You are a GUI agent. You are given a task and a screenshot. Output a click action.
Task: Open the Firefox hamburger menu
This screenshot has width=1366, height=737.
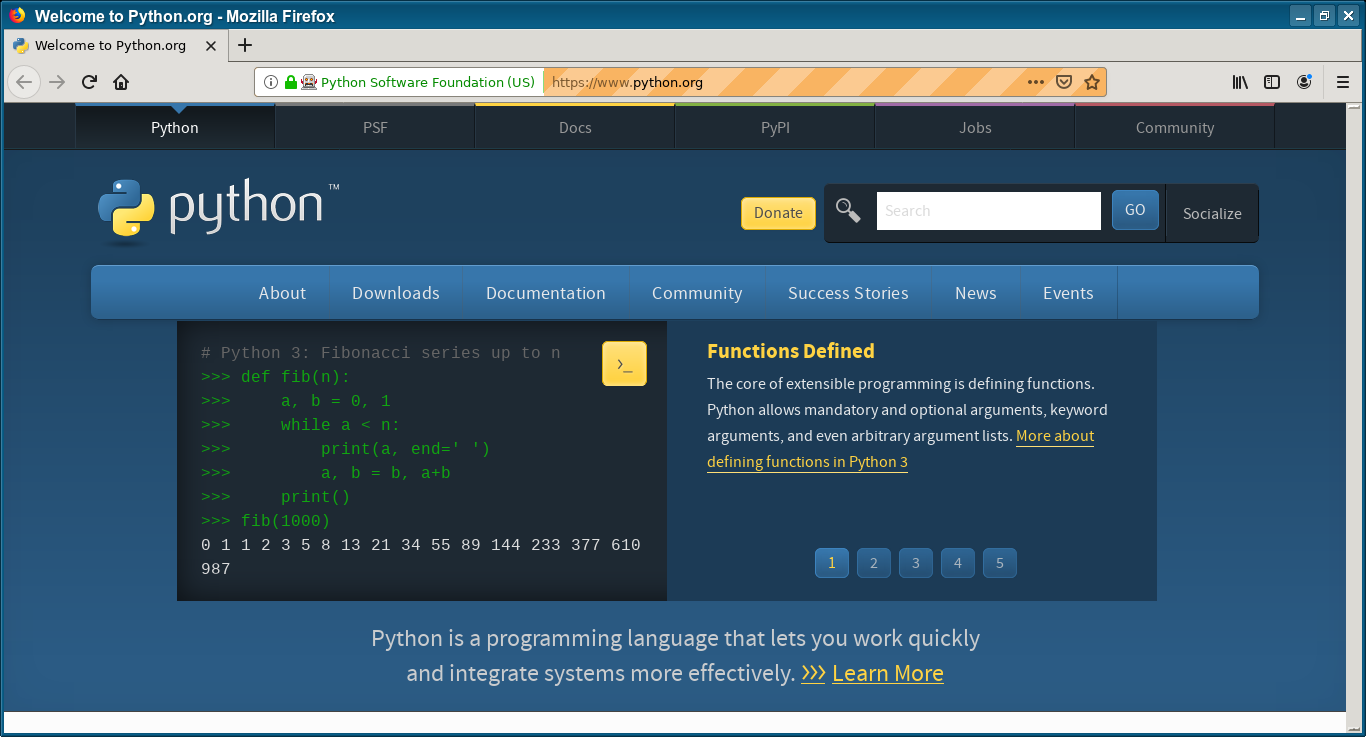1341,82
